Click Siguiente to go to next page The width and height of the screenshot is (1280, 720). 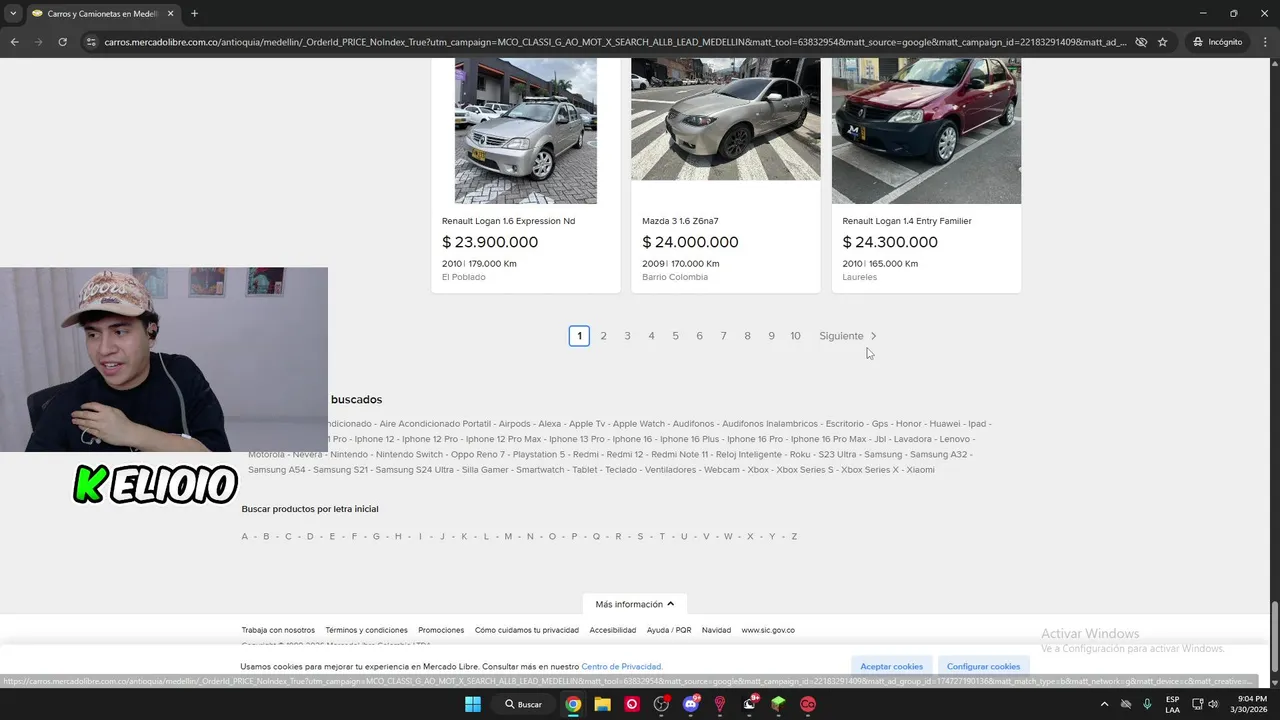841,336
